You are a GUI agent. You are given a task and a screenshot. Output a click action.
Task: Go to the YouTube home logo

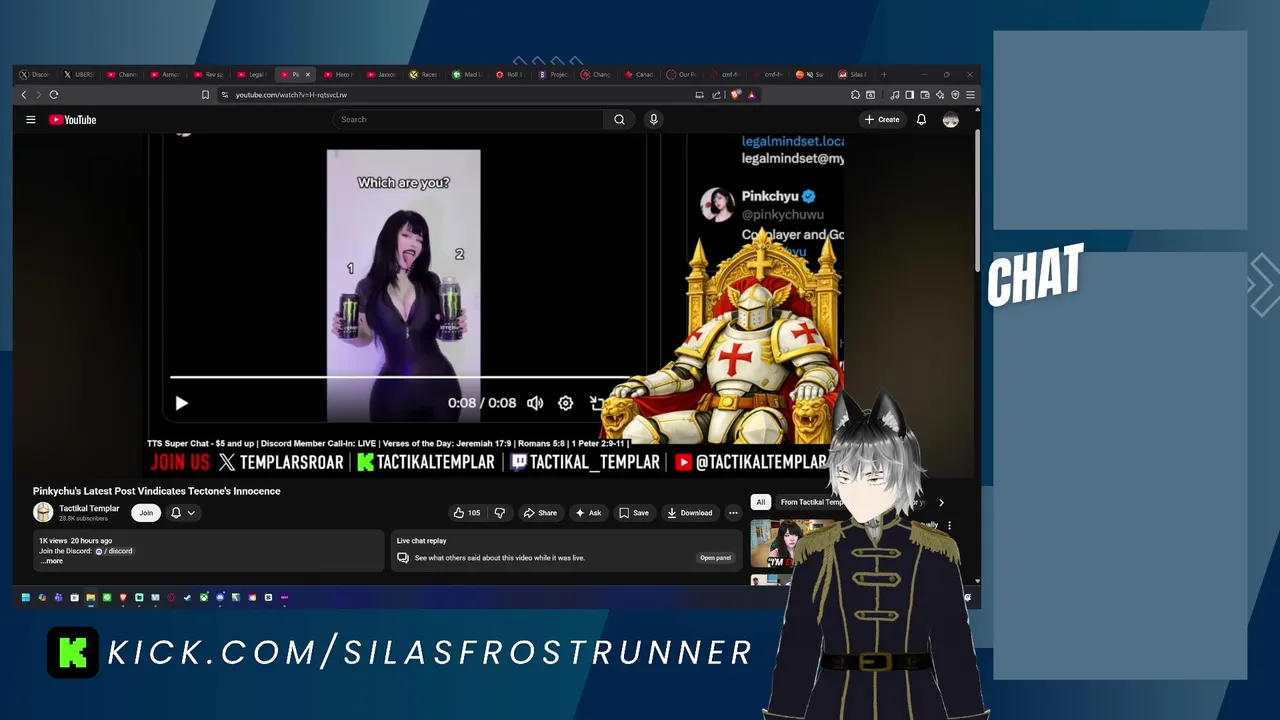coord(73,120)
